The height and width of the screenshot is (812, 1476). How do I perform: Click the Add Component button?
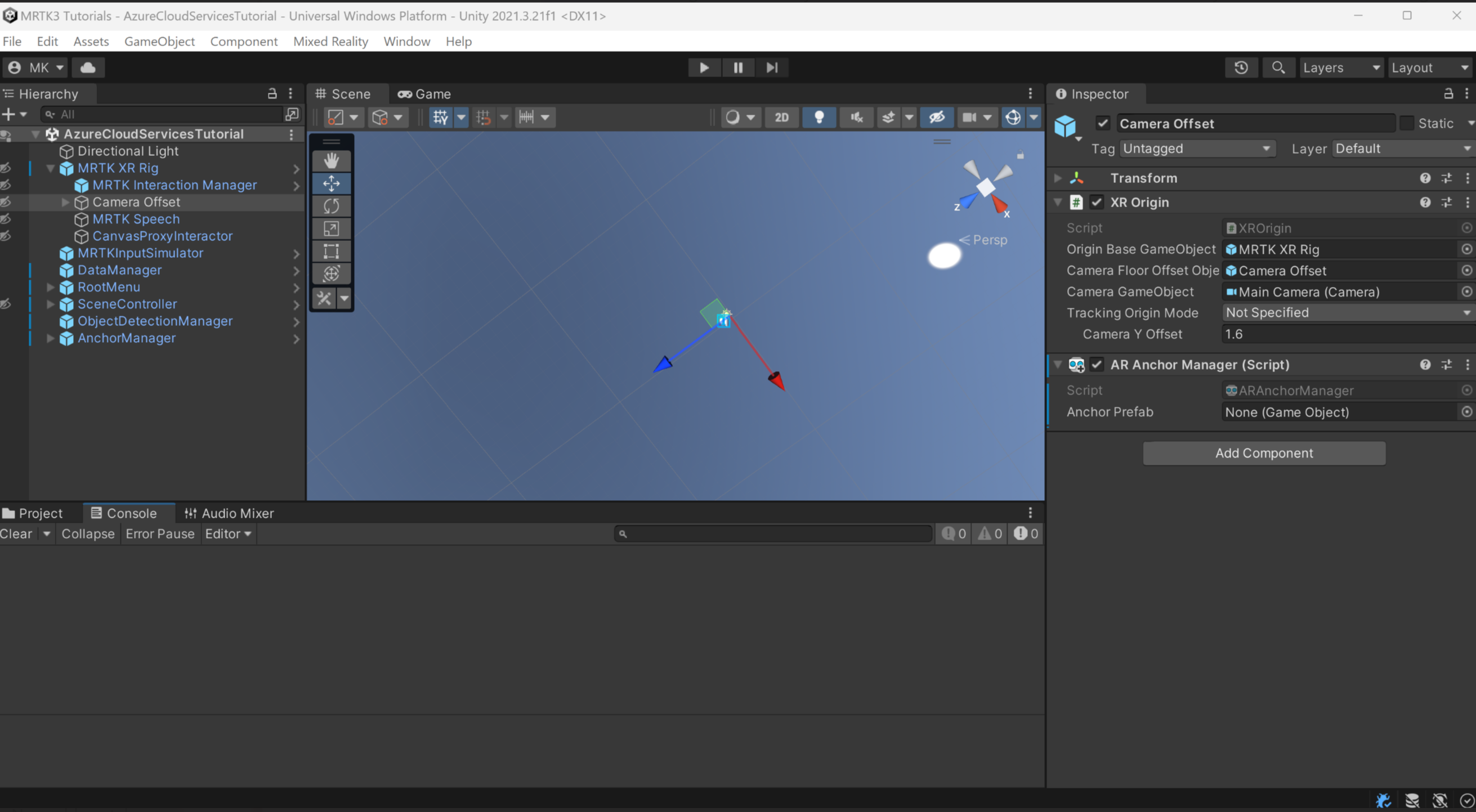click(1263, 453)
